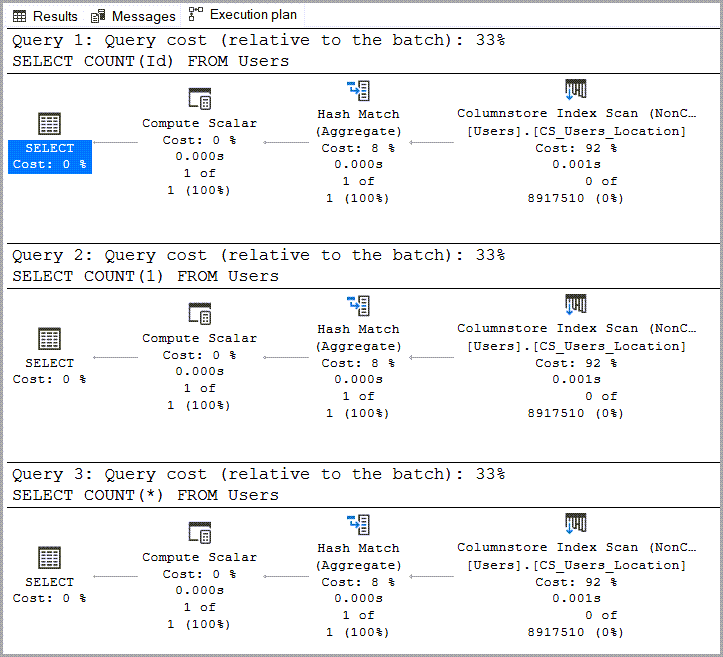The width and height of the screenshot is (723, 657).
Task: Click the Execution plan tab icon
Action: 196,14
